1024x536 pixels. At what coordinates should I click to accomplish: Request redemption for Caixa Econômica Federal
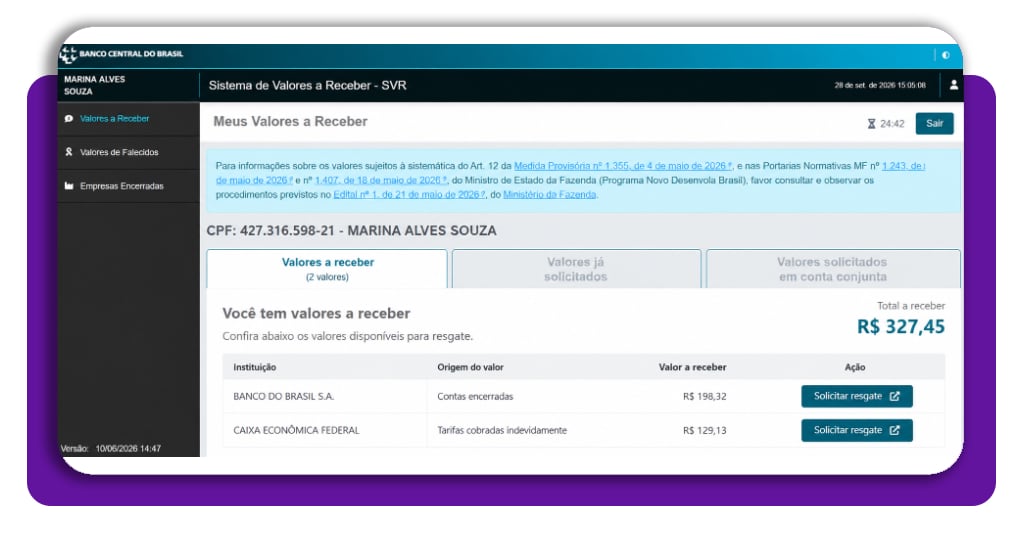[857, 430]
